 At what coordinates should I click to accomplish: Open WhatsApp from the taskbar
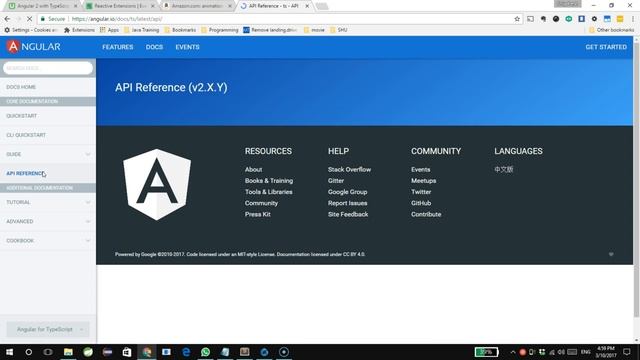tap(205, 352)
